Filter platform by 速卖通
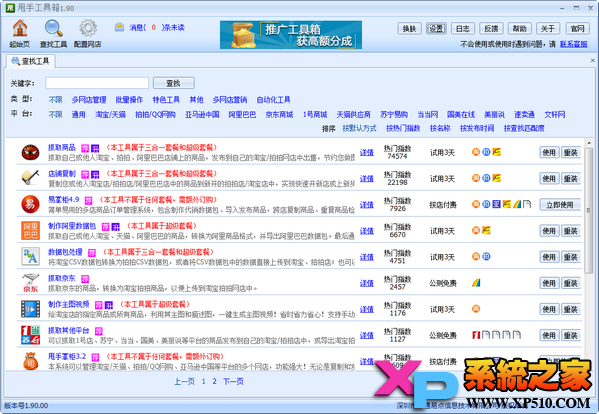 (524, 114)
